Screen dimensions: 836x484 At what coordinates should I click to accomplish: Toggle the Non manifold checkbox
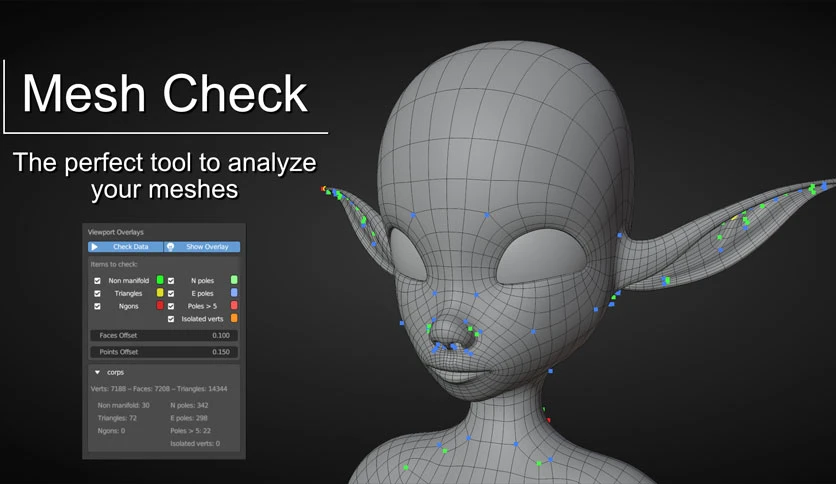point(97,280)
